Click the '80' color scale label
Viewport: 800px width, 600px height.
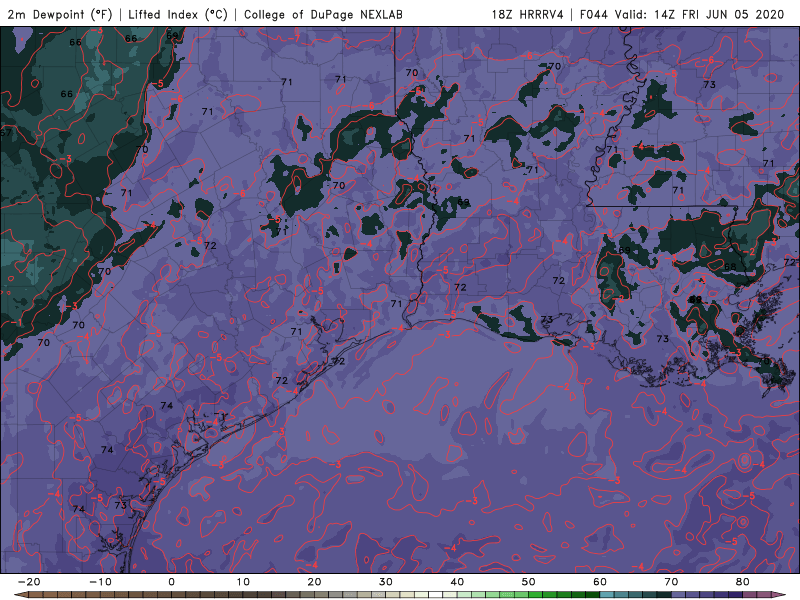tap(743, 582)
